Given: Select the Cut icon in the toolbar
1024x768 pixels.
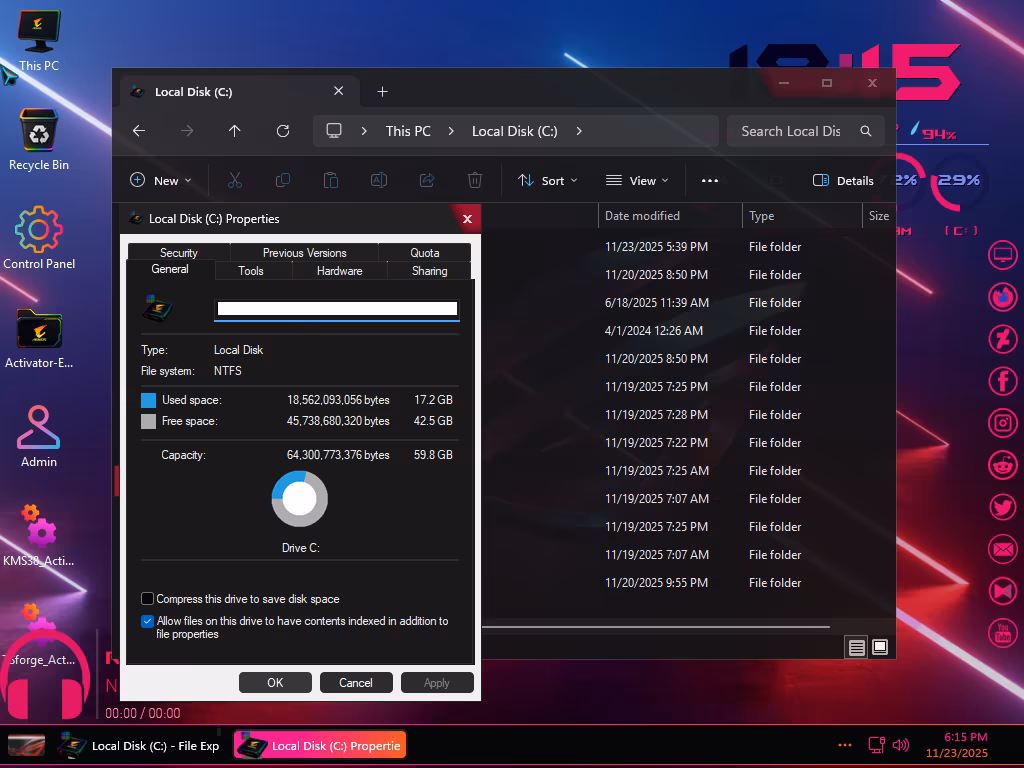Looking at the screenshot, I should click(x=235, y=180).
